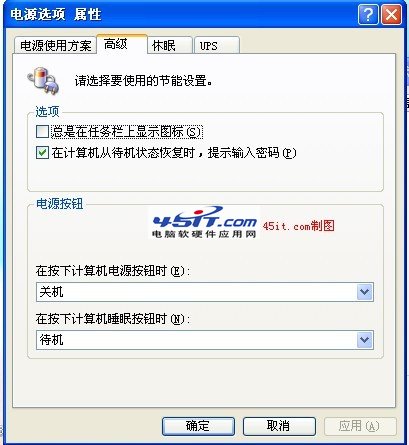Click the 取消 button

279,426
